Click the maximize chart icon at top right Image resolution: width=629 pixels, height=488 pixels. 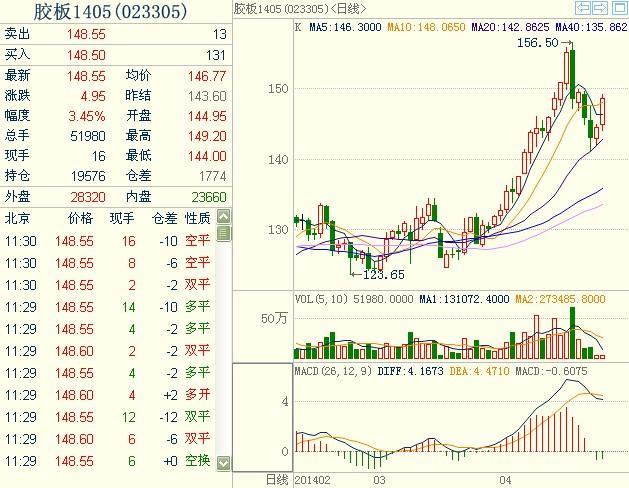(618, 9)
